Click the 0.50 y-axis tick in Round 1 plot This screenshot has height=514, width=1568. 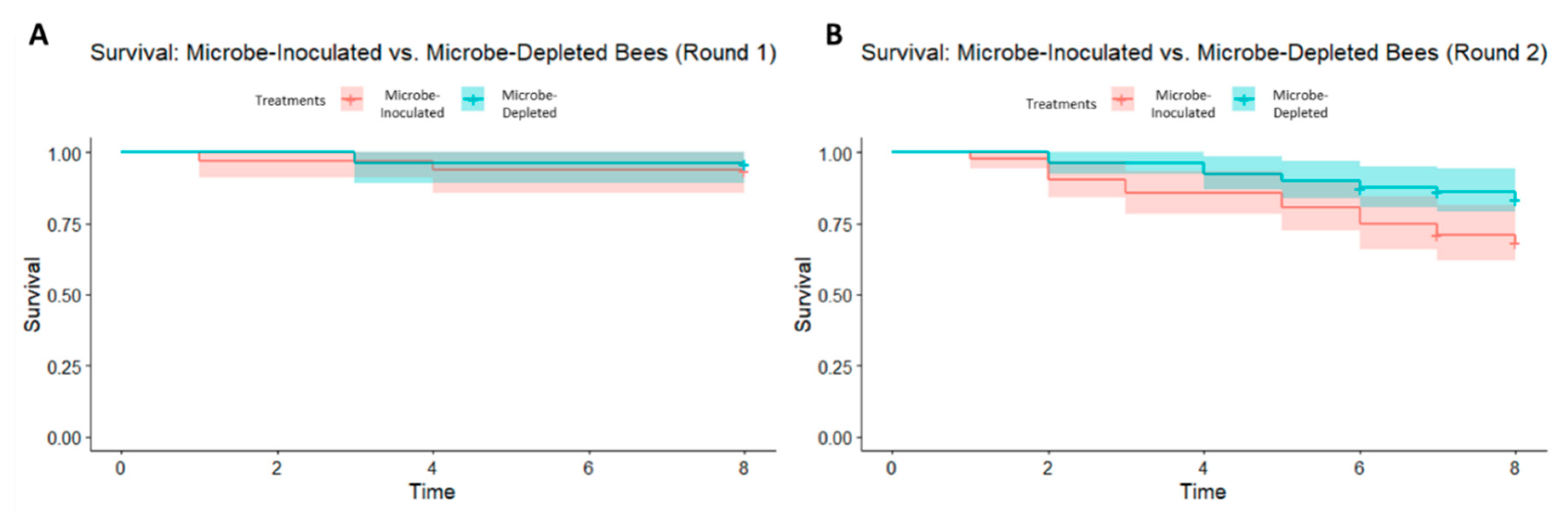coord(64,296)
